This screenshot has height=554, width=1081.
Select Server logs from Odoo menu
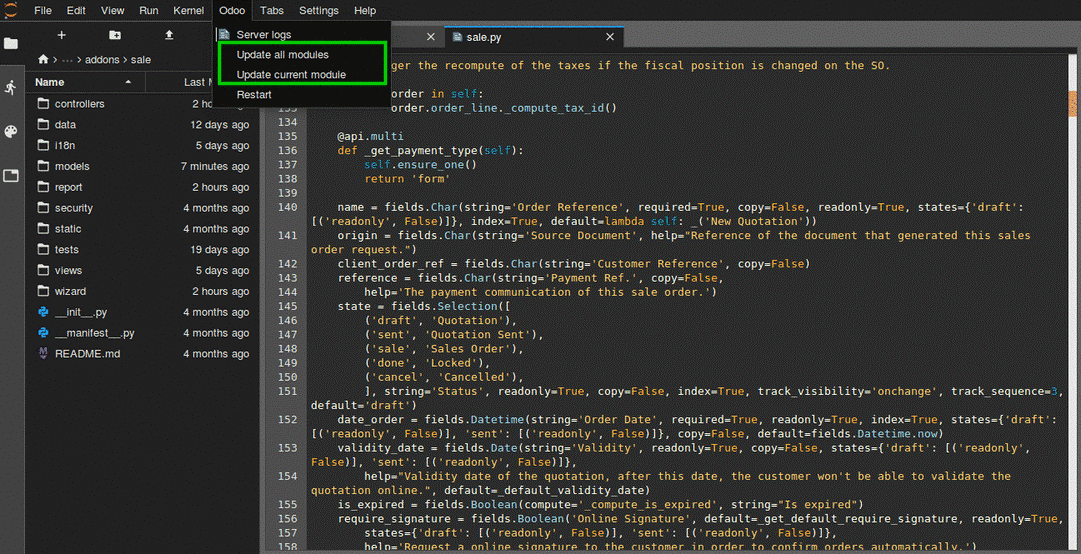[302, 34]
